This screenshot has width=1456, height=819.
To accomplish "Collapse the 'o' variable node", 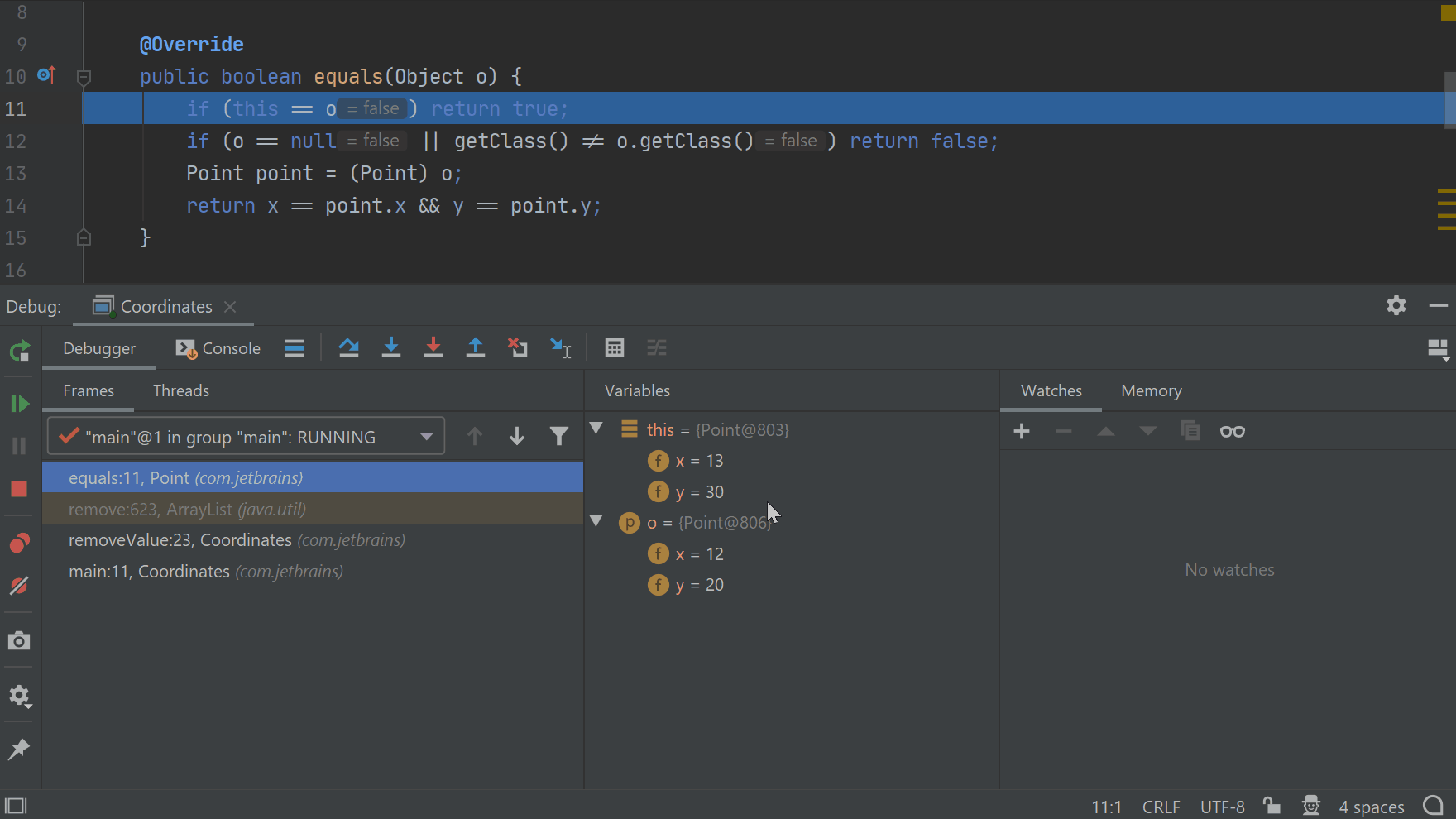I will (596, 521).
